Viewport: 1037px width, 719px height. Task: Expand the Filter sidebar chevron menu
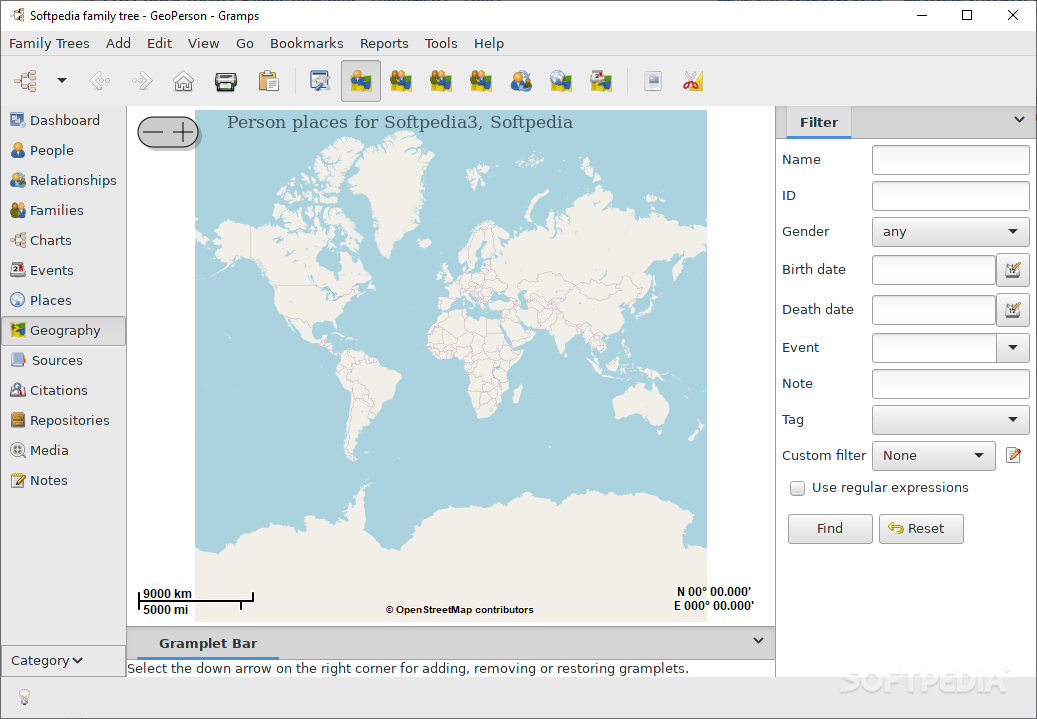pyautogui.click(x=1019, y=120)
